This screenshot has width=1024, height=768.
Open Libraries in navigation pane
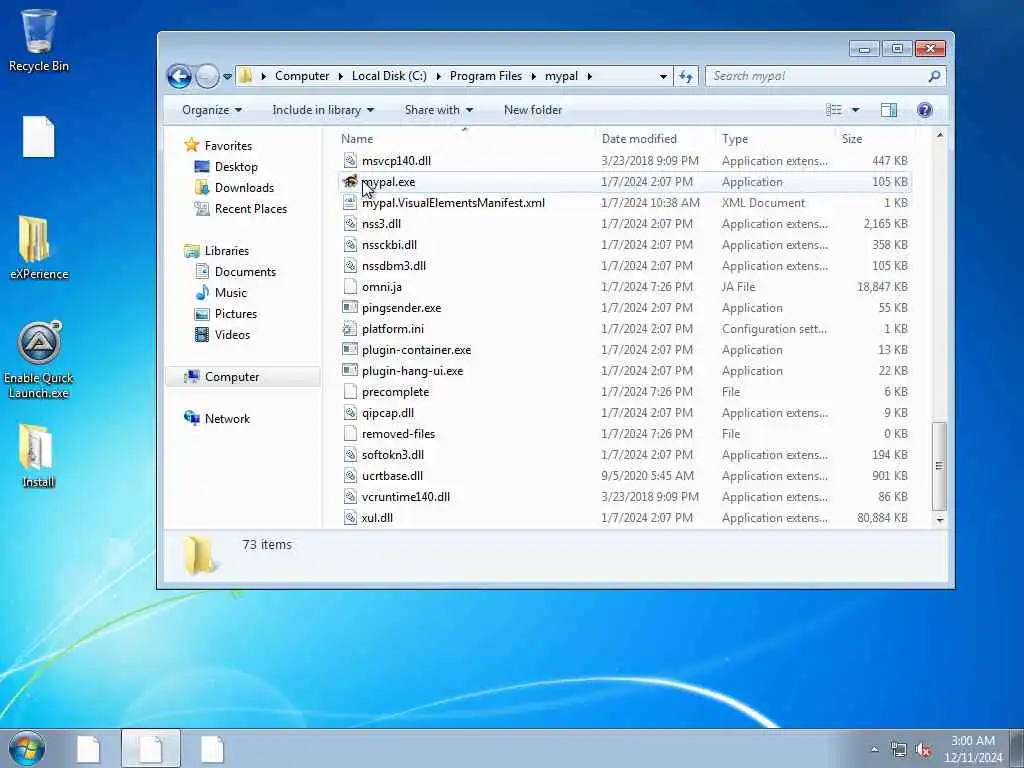tap(226, 251)
